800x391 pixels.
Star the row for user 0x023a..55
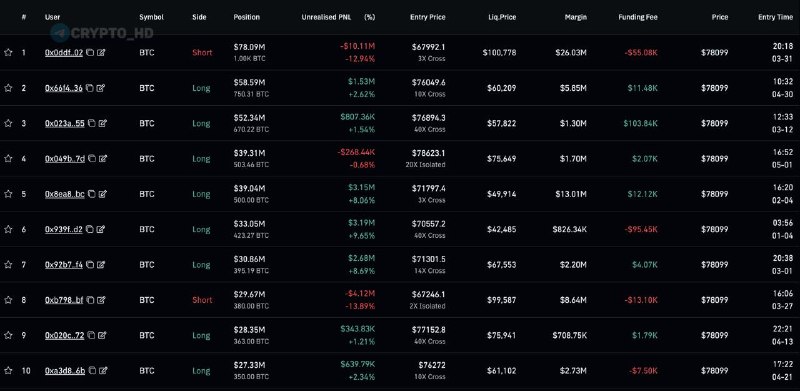point(8,123)
